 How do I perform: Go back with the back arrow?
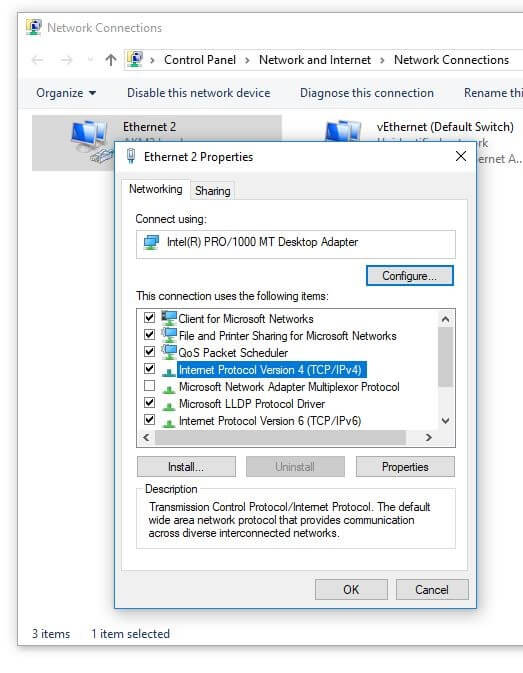pyautogui.click(x=38, y=60)
